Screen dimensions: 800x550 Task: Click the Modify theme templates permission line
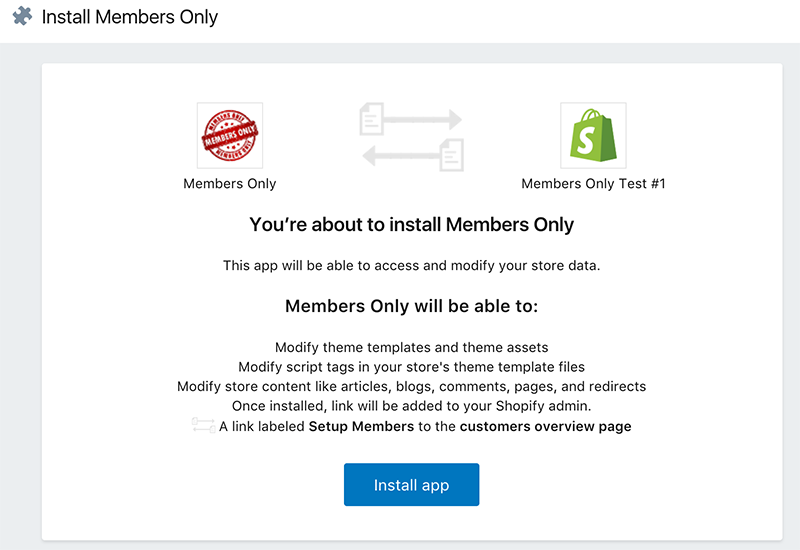(412, 347)
